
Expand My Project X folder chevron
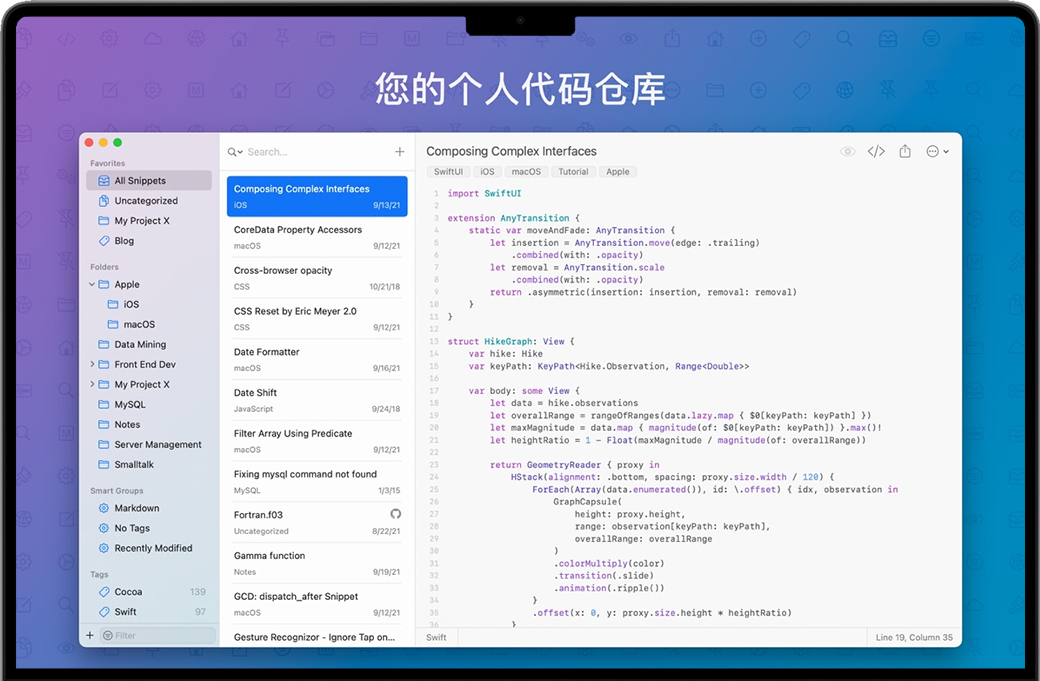[x=92, y=384]
